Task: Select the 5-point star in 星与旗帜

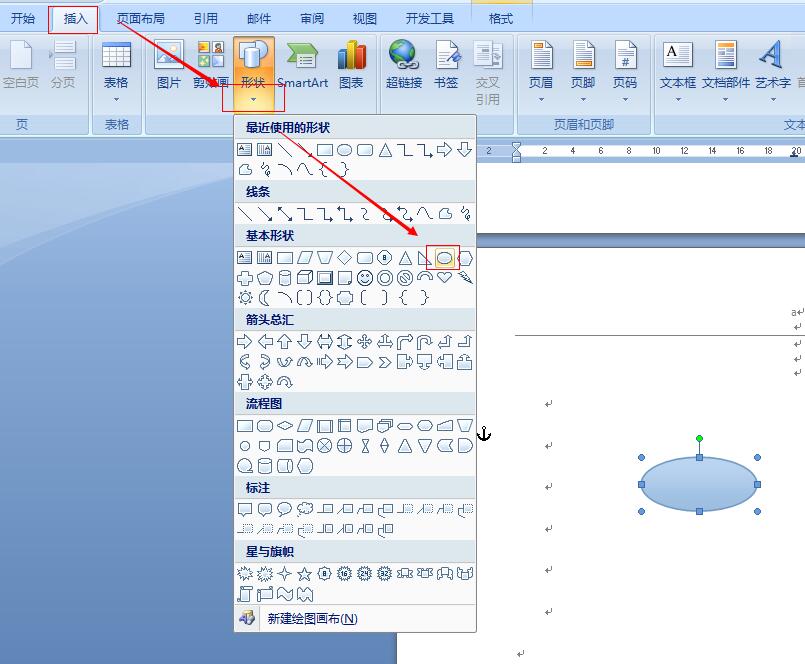Action: click(304, 574)
